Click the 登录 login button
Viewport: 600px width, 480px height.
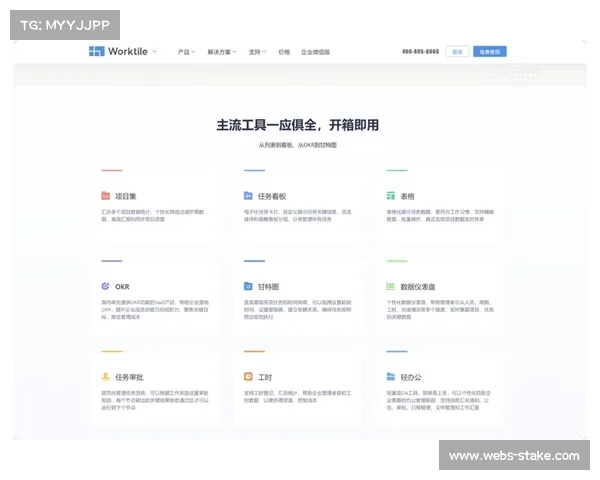[x=457, y=52]
